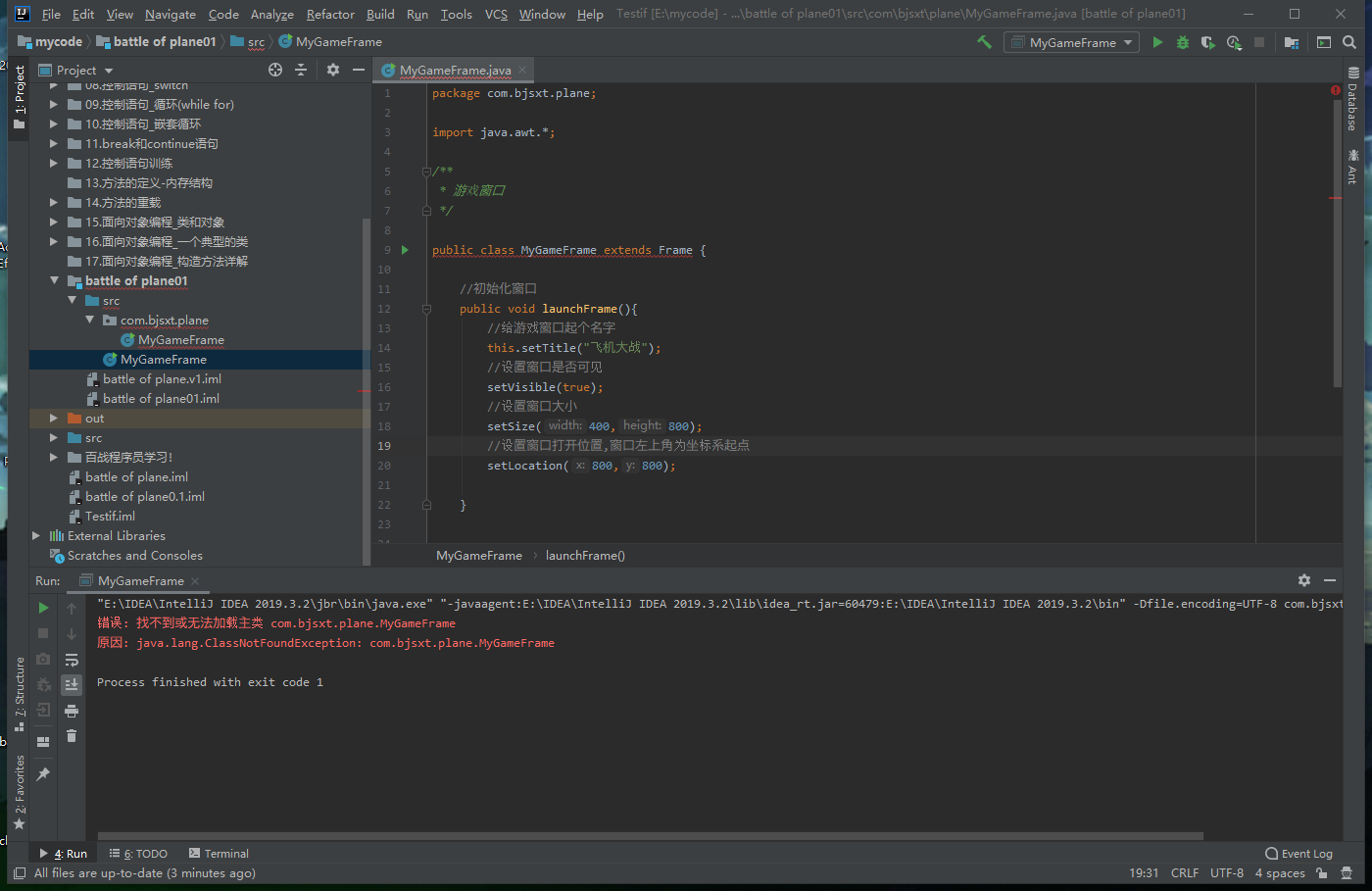Collapse battle of plane01 module

(54, 280)
